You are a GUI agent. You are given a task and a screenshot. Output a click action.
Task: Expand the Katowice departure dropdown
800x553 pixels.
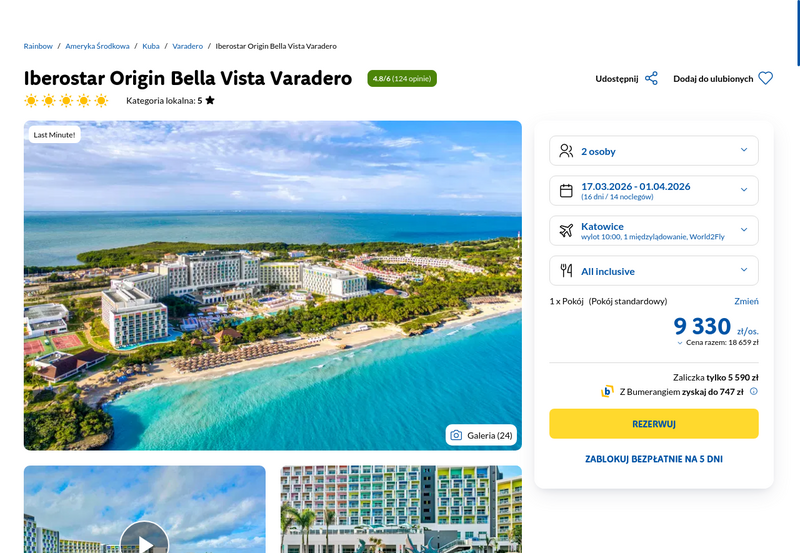click(x=654, y=231)
